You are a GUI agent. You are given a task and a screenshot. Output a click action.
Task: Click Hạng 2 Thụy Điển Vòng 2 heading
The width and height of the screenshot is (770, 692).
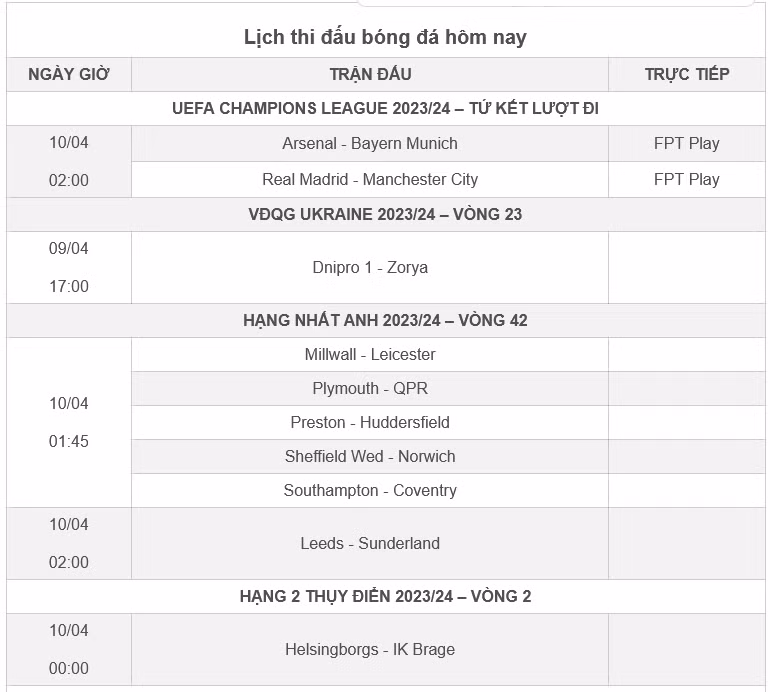click(385, 596)
